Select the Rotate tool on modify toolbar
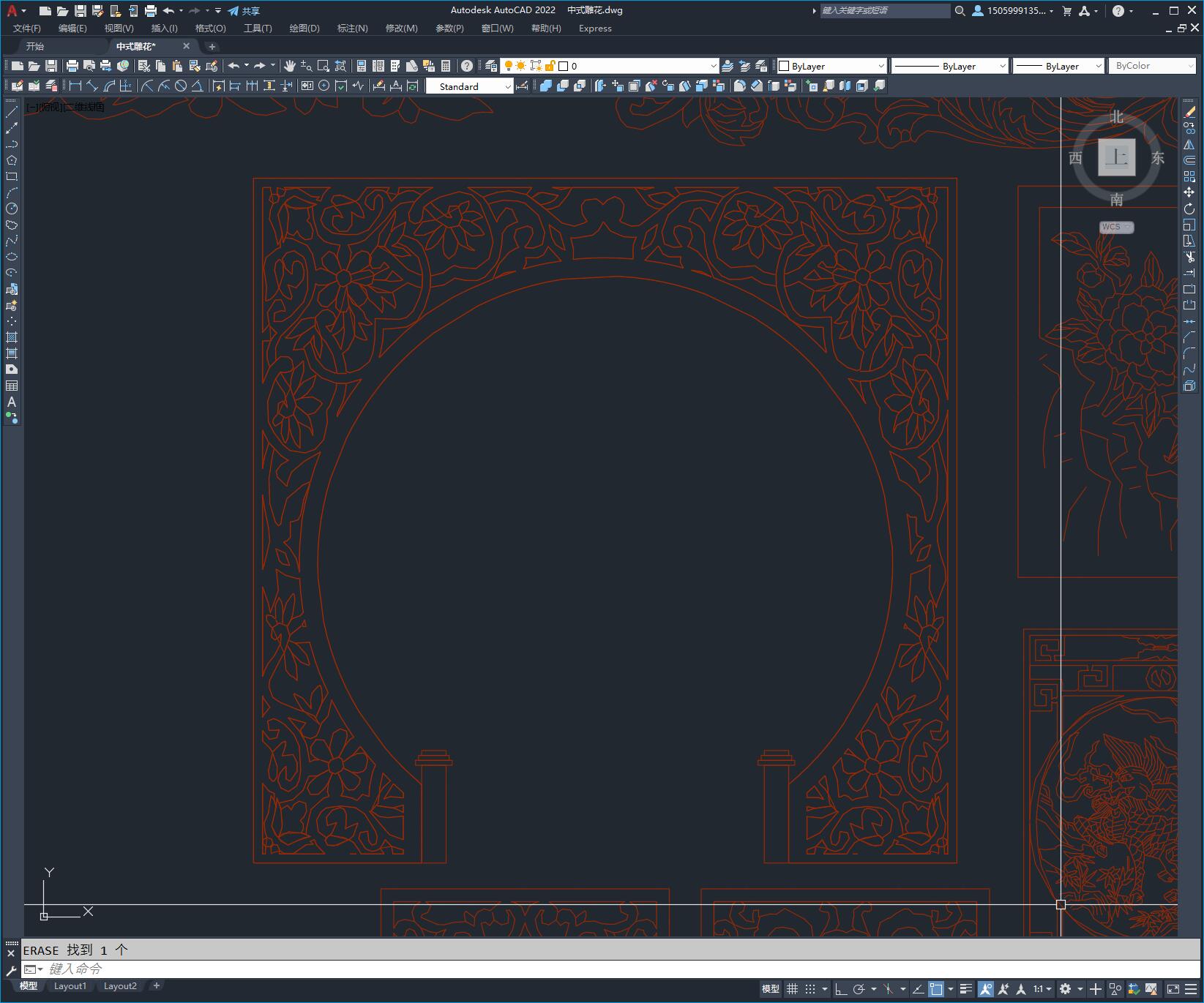 click(1189, 209)
